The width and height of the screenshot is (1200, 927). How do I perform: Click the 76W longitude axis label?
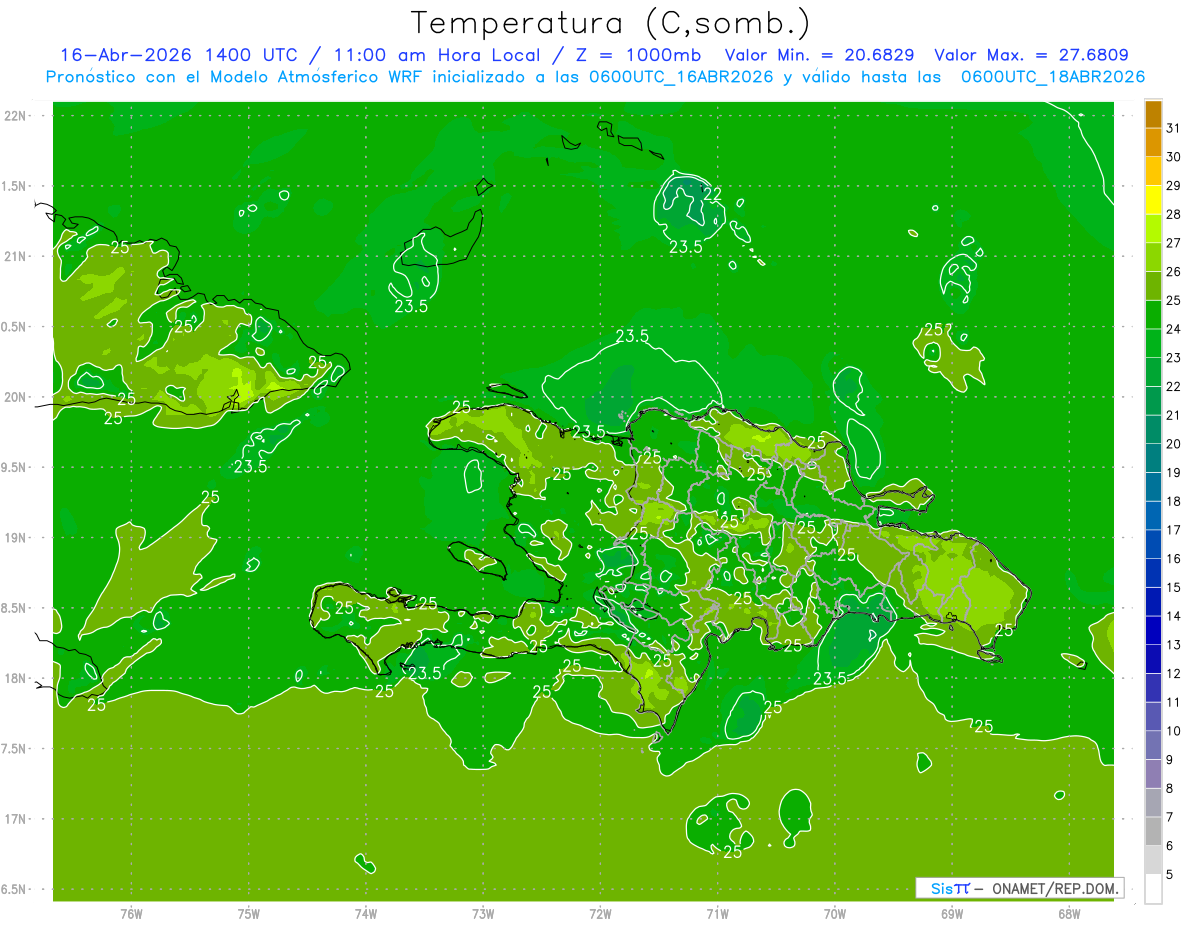click(x=131, y=913)
